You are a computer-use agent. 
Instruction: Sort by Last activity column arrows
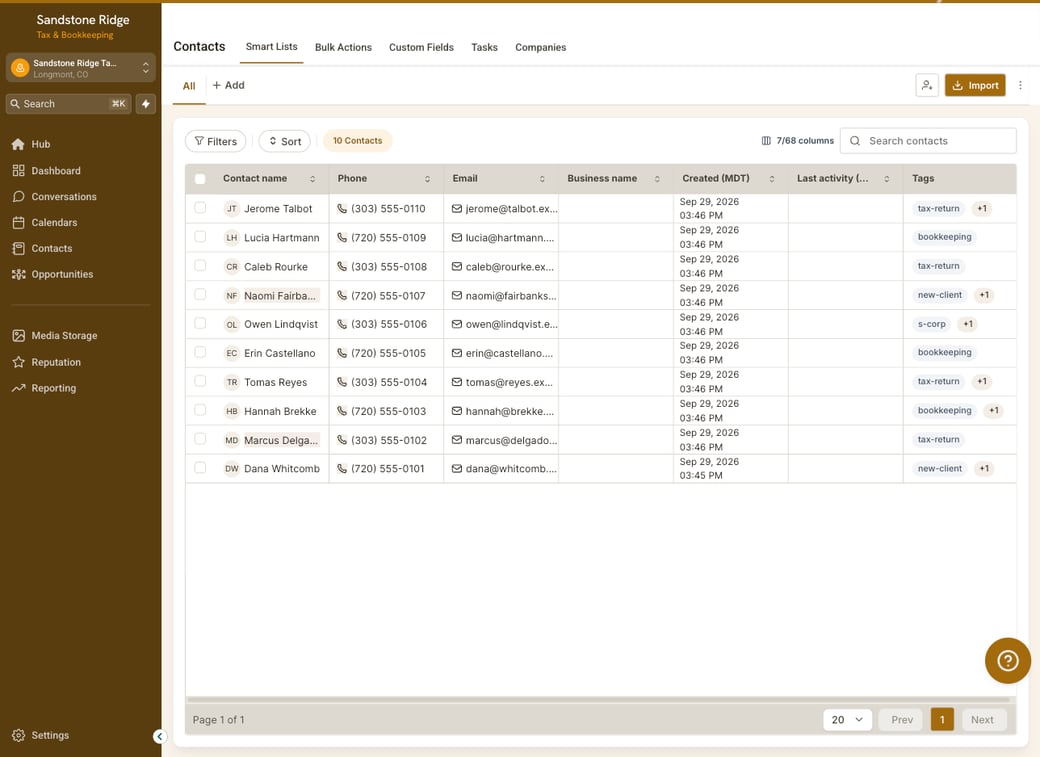click(x=886, y=179)
